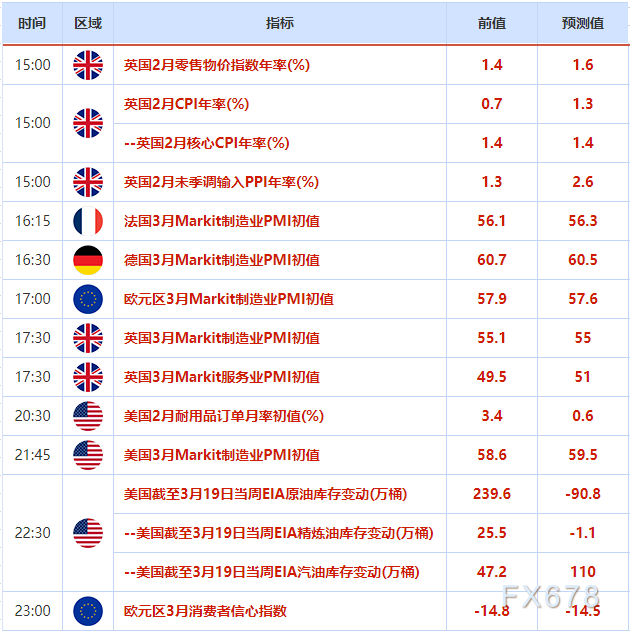This screenshot has height=632, width=630.
Task: Click the US flag beside the 22:30 EIA rows
Action: (x=88, y=533)
